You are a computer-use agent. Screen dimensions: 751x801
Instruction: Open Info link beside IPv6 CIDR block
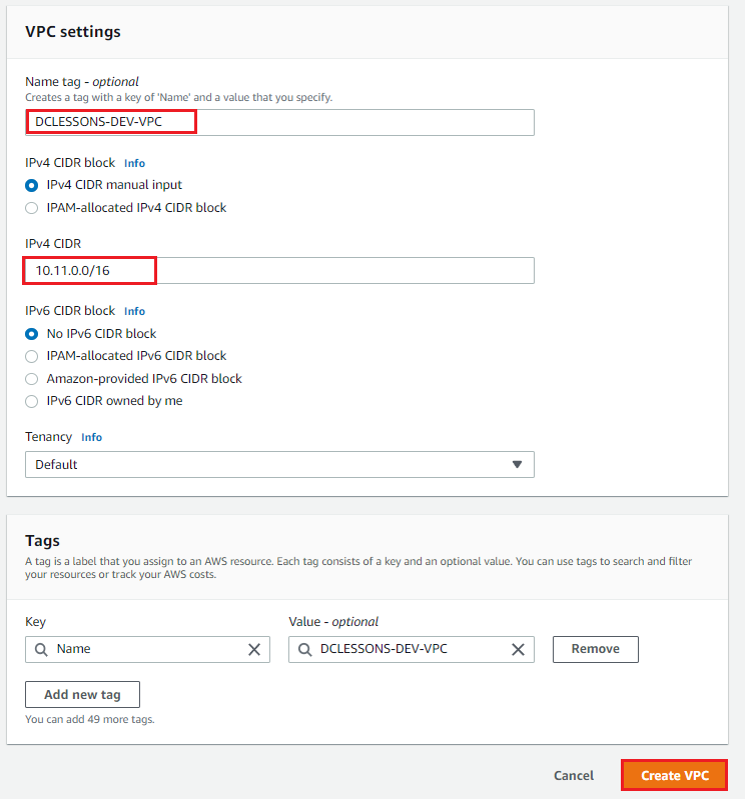135,314
